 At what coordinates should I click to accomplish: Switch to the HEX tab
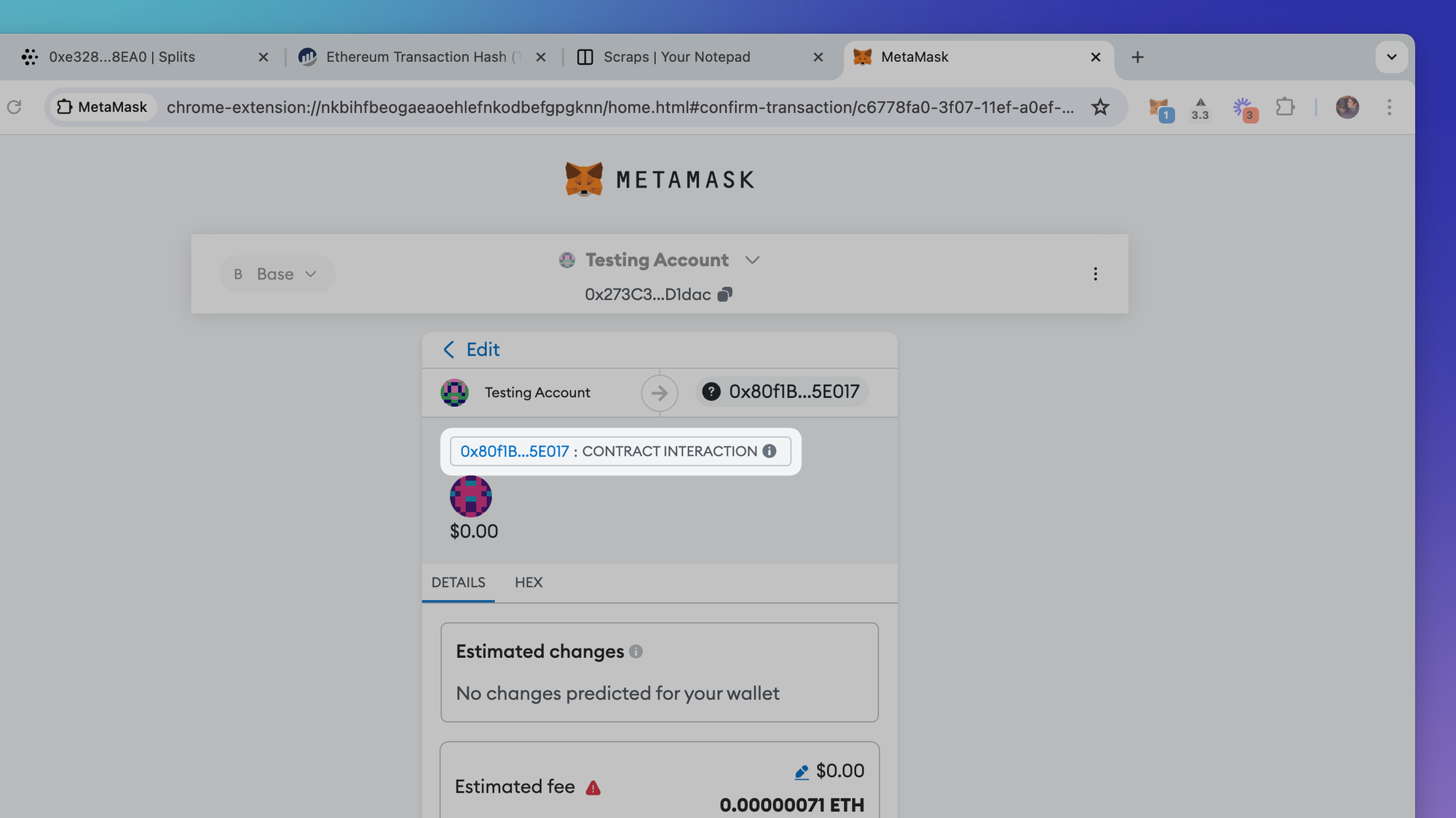tap(529, 582)
